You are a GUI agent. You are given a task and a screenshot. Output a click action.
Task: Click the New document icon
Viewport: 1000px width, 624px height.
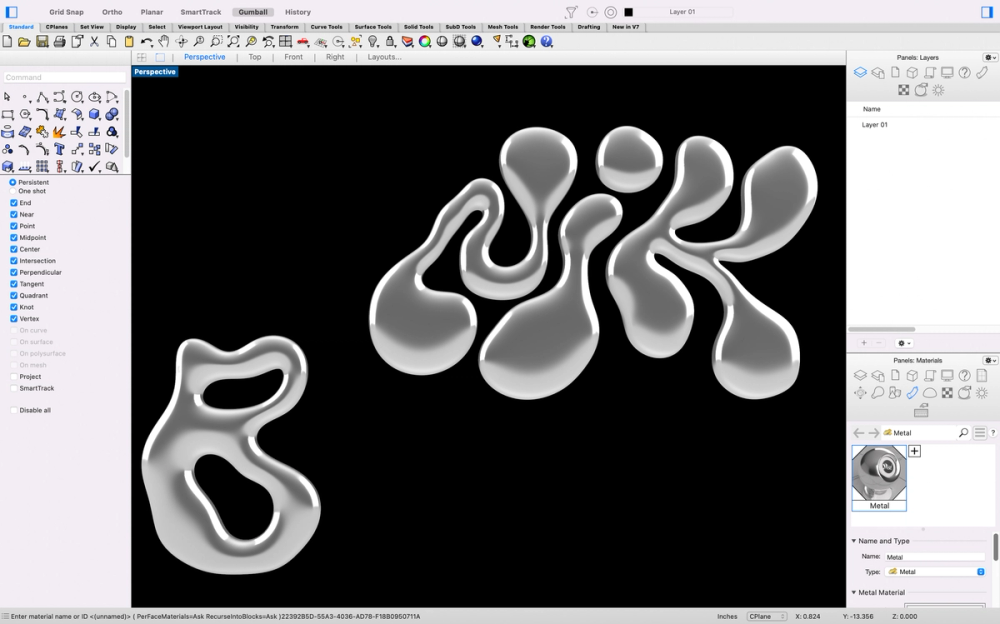(x=7, y=41)
